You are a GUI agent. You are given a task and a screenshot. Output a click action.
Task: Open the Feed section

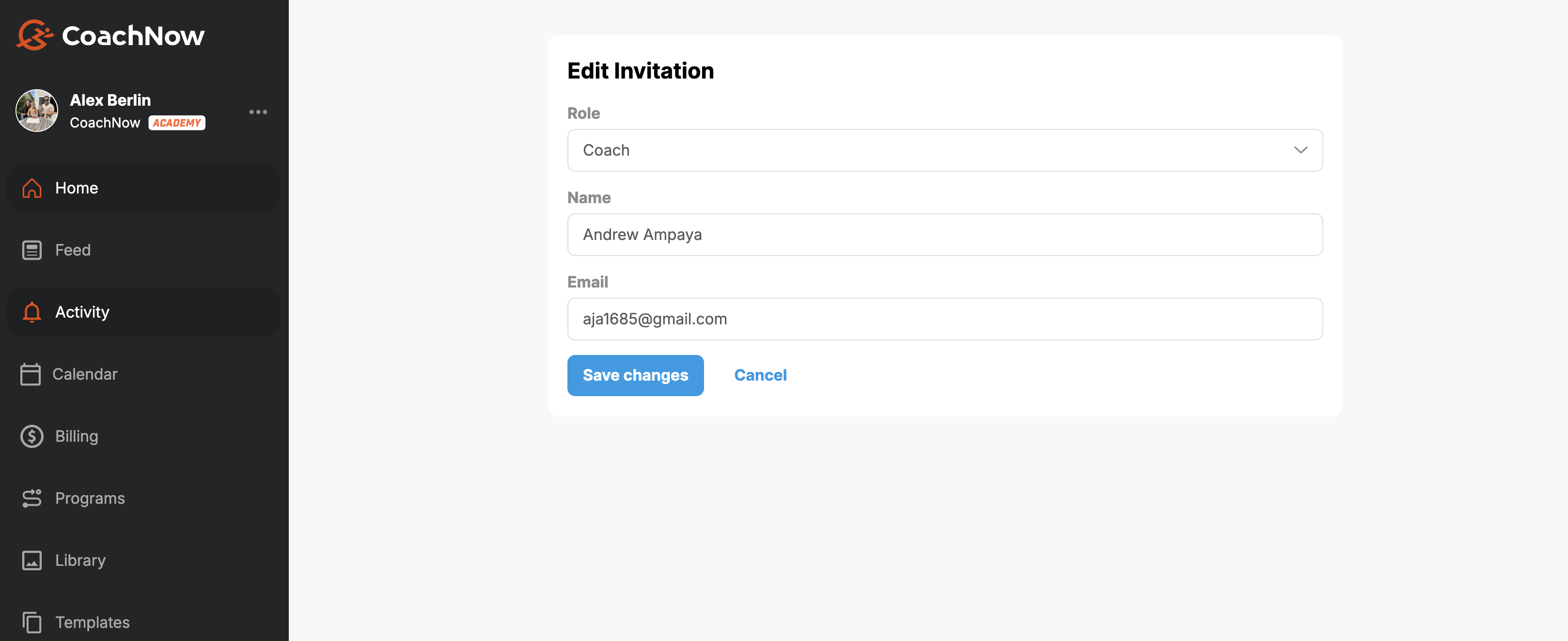(x=72, y=250)
